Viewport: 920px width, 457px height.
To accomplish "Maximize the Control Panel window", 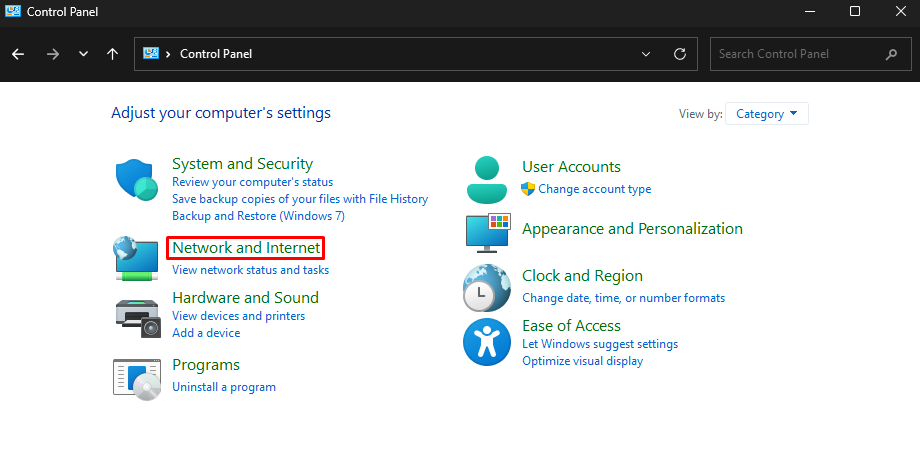I will point(855,11).
